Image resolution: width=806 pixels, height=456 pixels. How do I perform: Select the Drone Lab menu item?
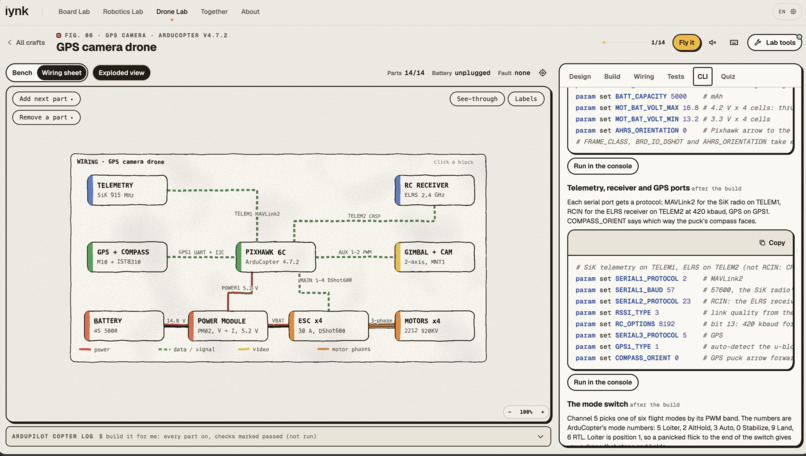pyautogui.click(x=172, y=11)
